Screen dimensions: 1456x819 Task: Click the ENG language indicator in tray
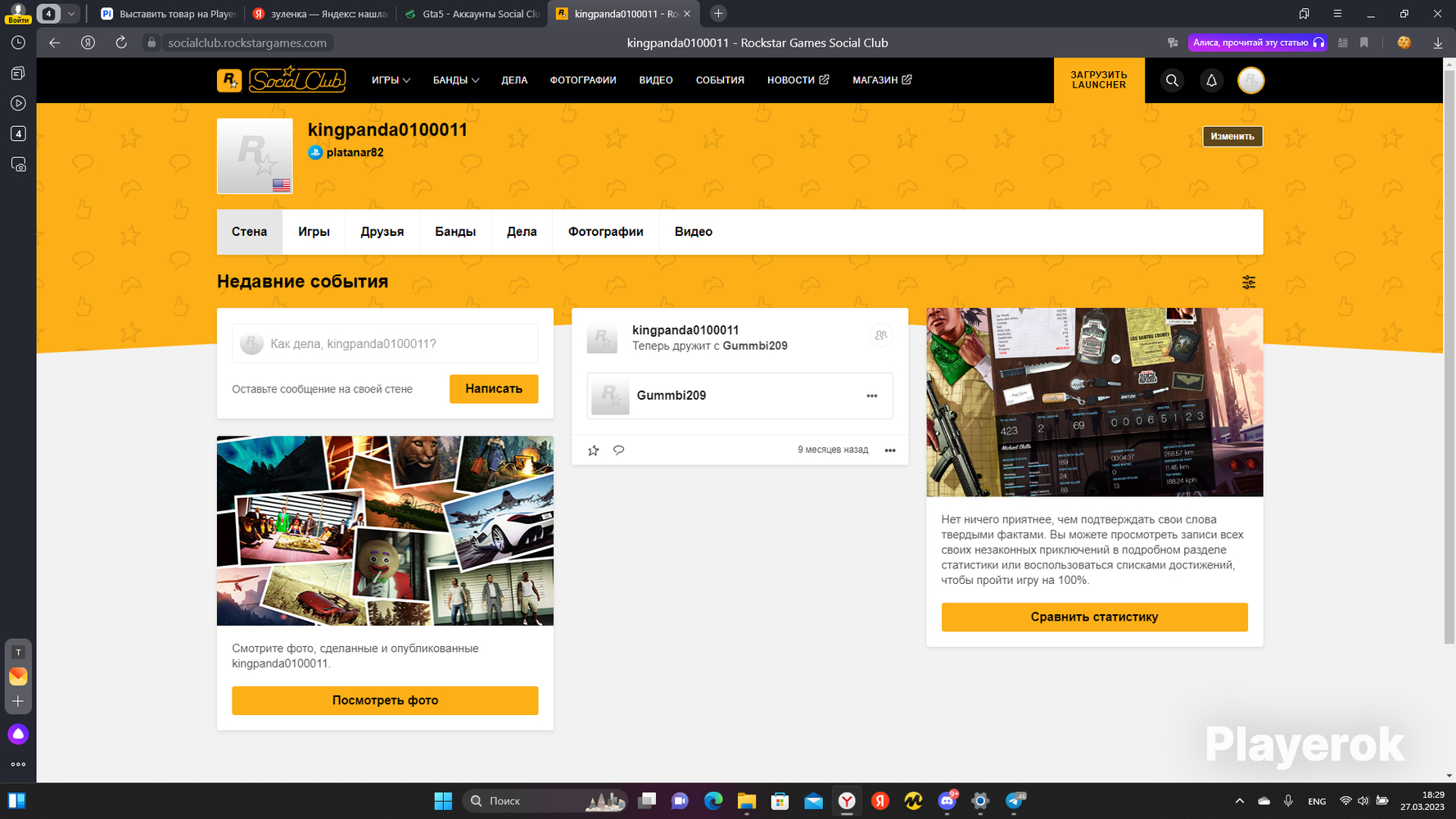(x=1317, y=801)
